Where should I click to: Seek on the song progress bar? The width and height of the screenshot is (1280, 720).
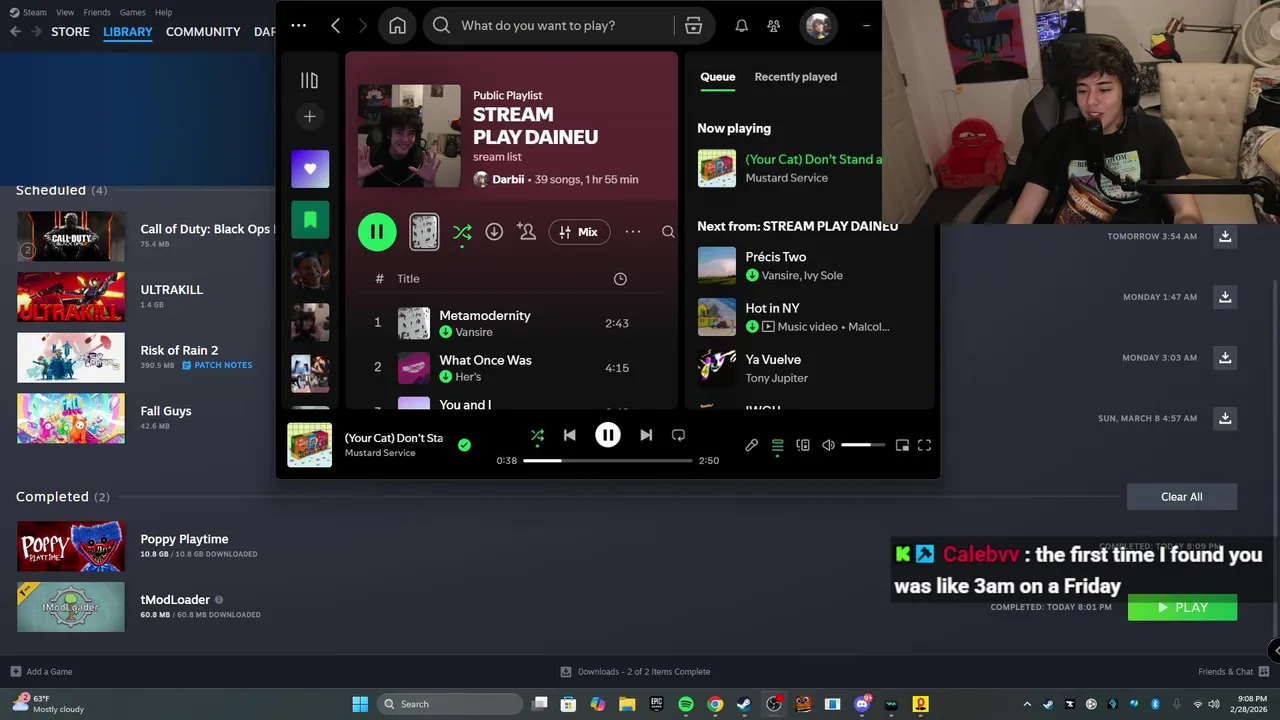[x=607, y=461]
